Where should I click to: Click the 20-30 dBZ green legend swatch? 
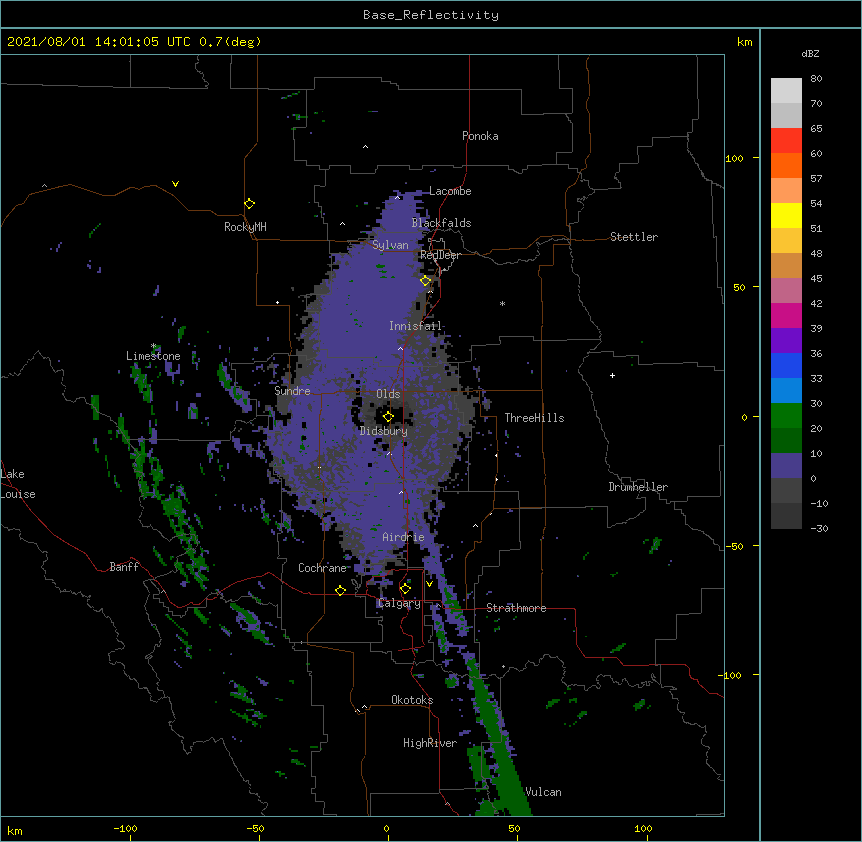pyautogui.click(x=786, y=416)
